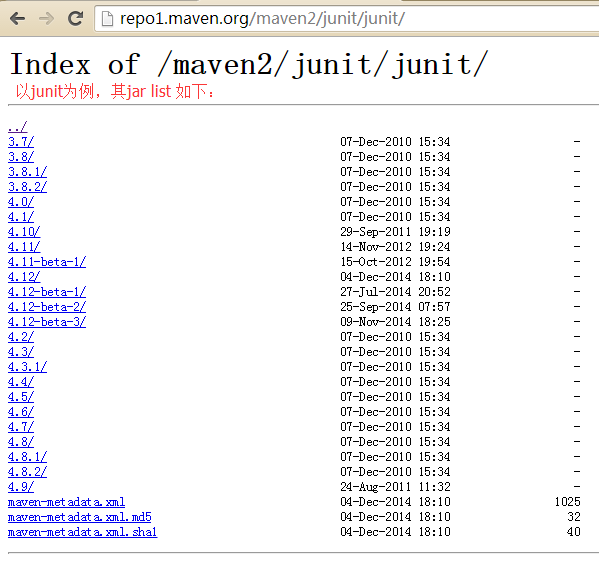Open the 3.8.2/ folder link
The image size is (599, 563).
click(27, 186)
